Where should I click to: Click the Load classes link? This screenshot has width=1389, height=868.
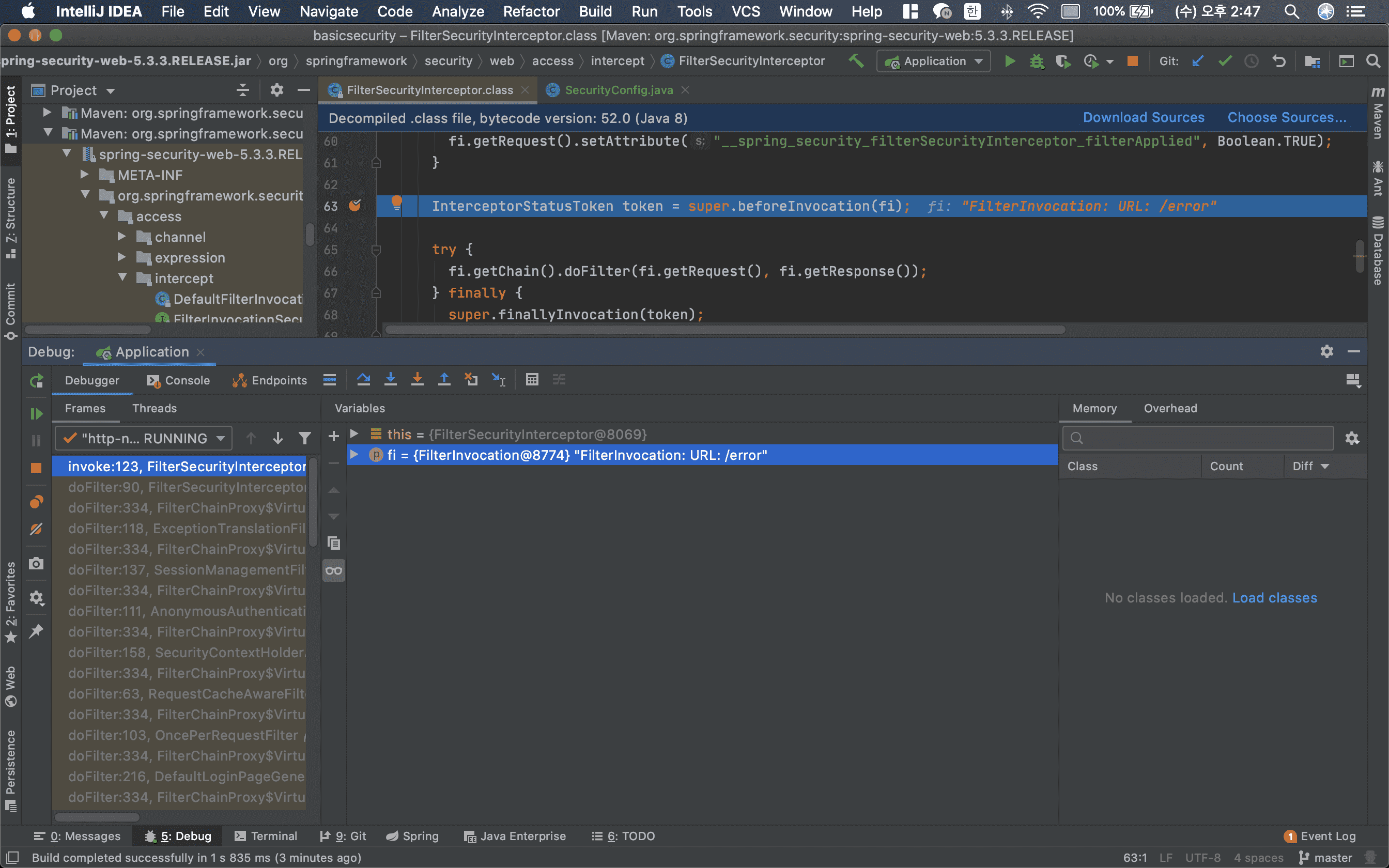pos(1274,598)
